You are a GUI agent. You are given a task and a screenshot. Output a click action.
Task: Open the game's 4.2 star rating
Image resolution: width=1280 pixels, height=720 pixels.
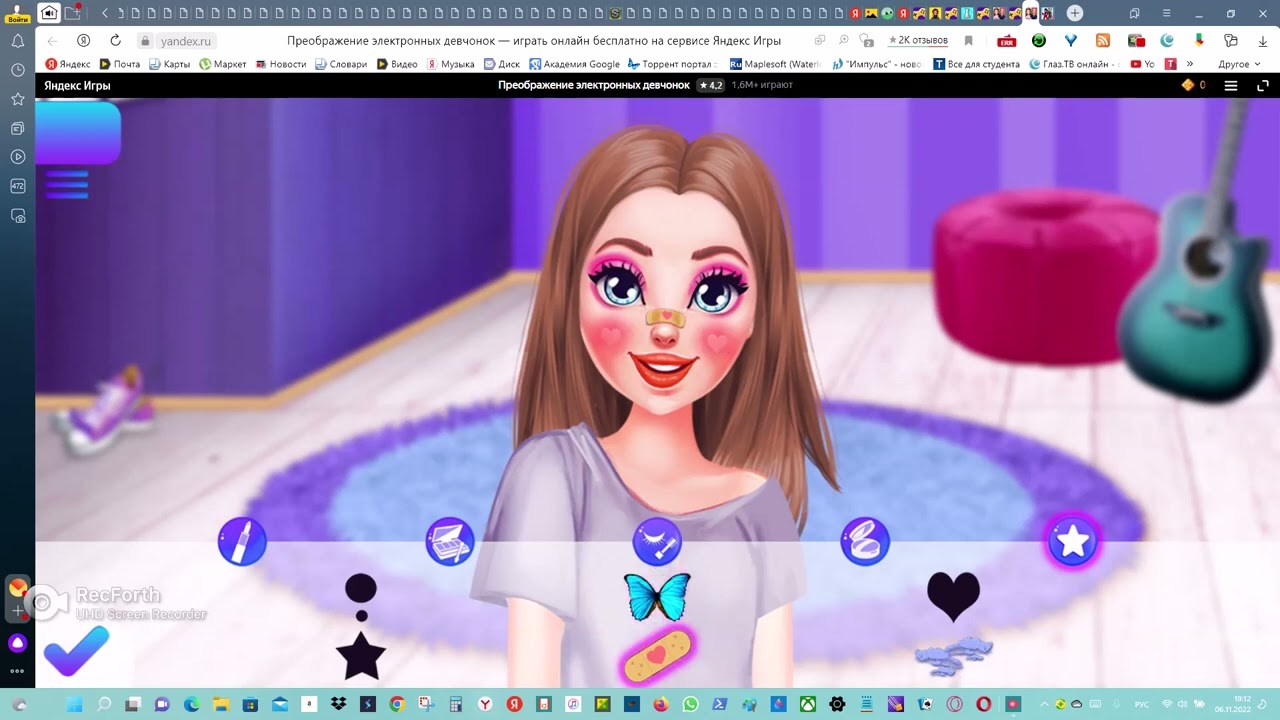point(710,86)
